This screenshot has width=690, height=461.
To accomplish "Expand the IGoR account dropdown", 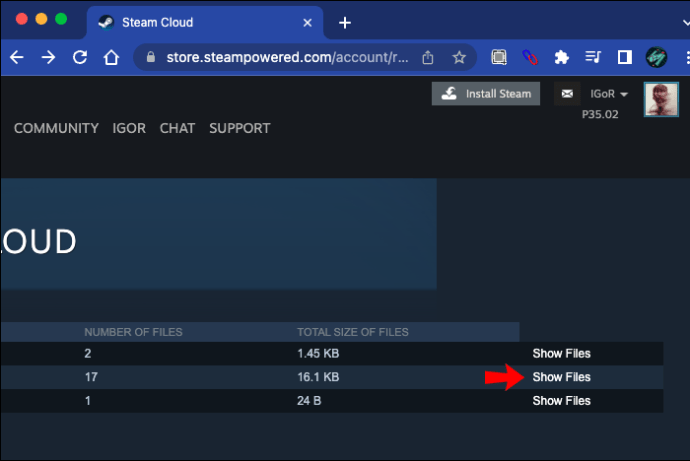I will point(609,94).
